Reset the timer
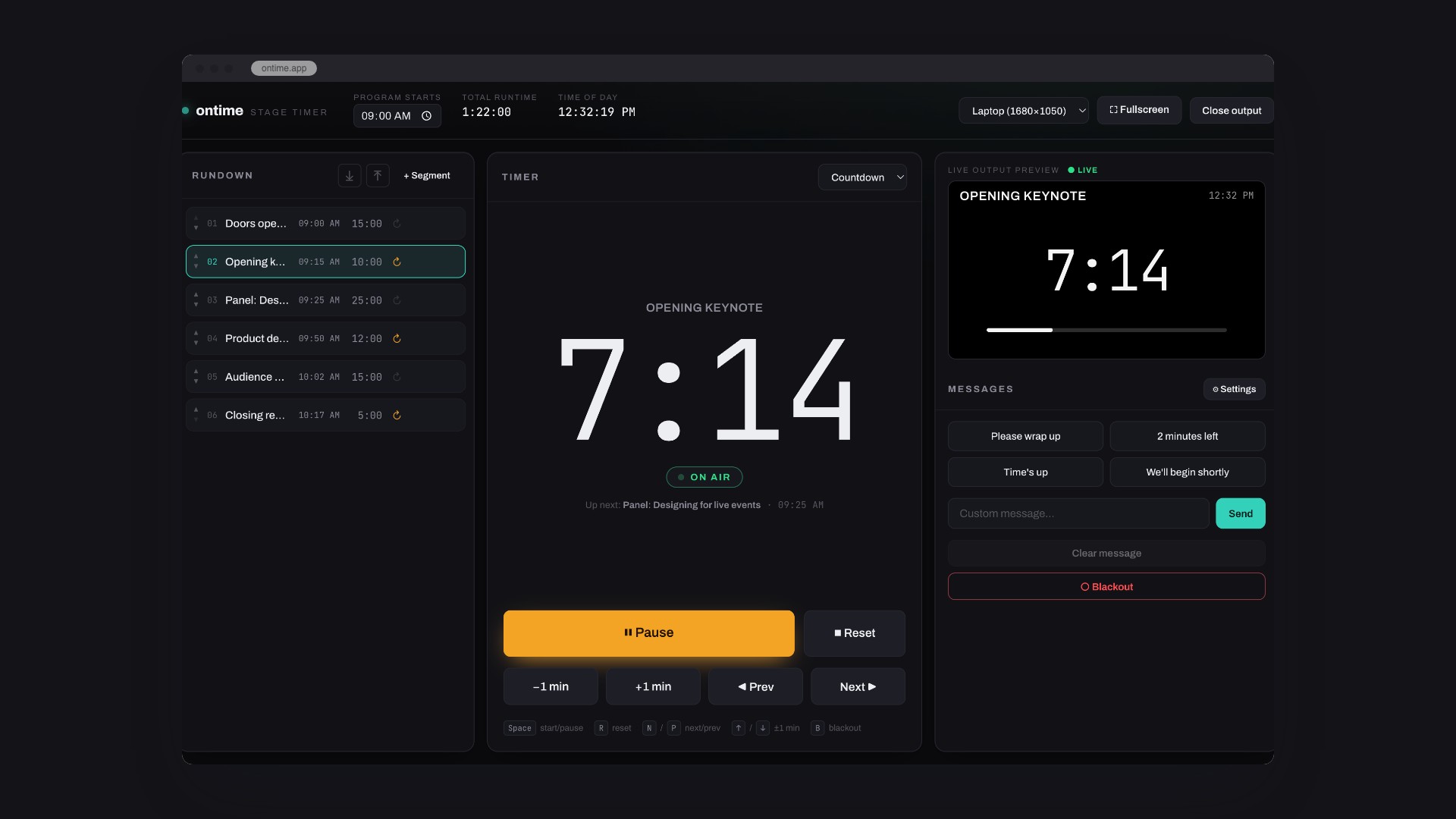The width and height of the screenshot is (1456, 819). (855, 633)
